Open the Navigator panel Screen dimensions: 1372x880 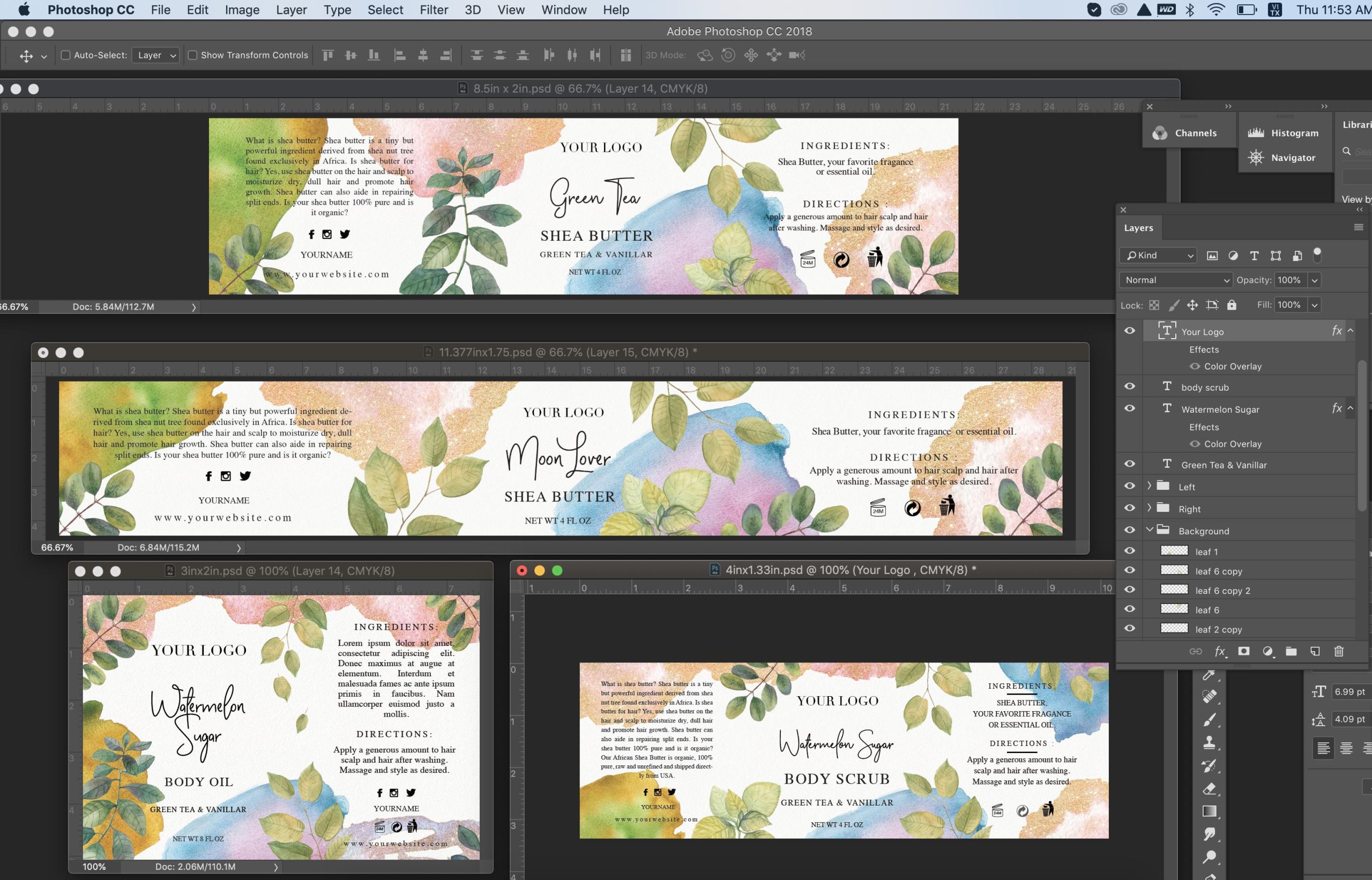1281,158
